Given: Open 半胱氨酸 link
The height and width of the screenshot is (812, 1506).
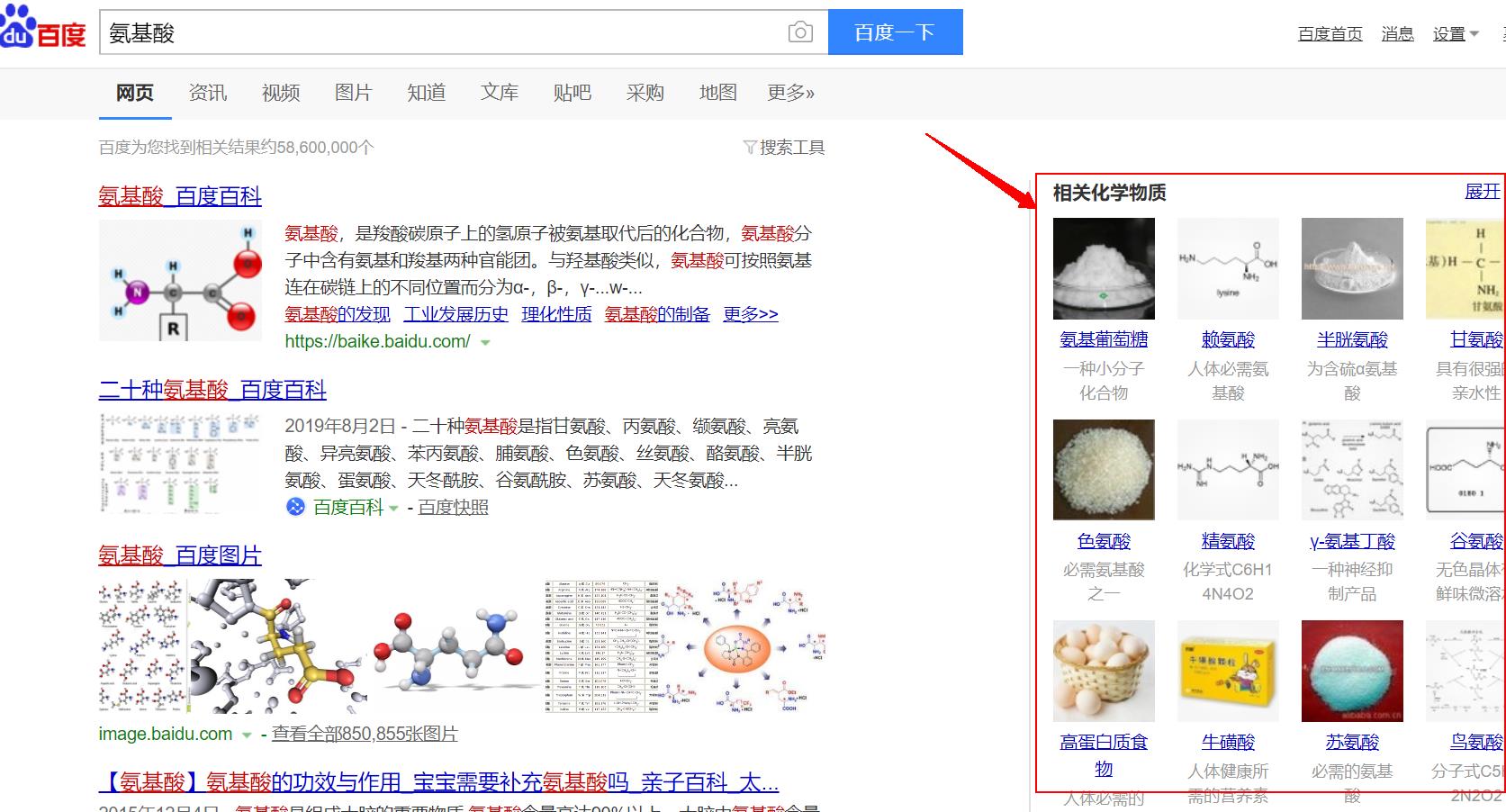Looking at the screenshot, I should click(x=1352, y=340).
